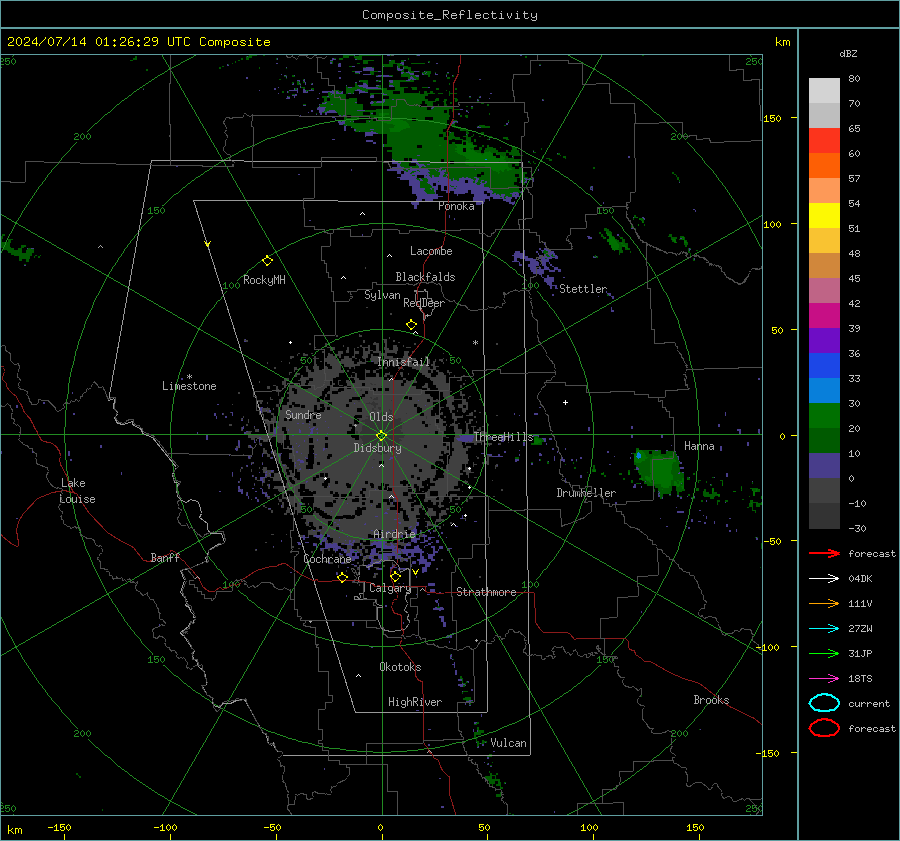The height and width of the screenshot is (841, 900).
Task: Select the light blue swatch in dBZ scale
Action: [x=824, y=391]
